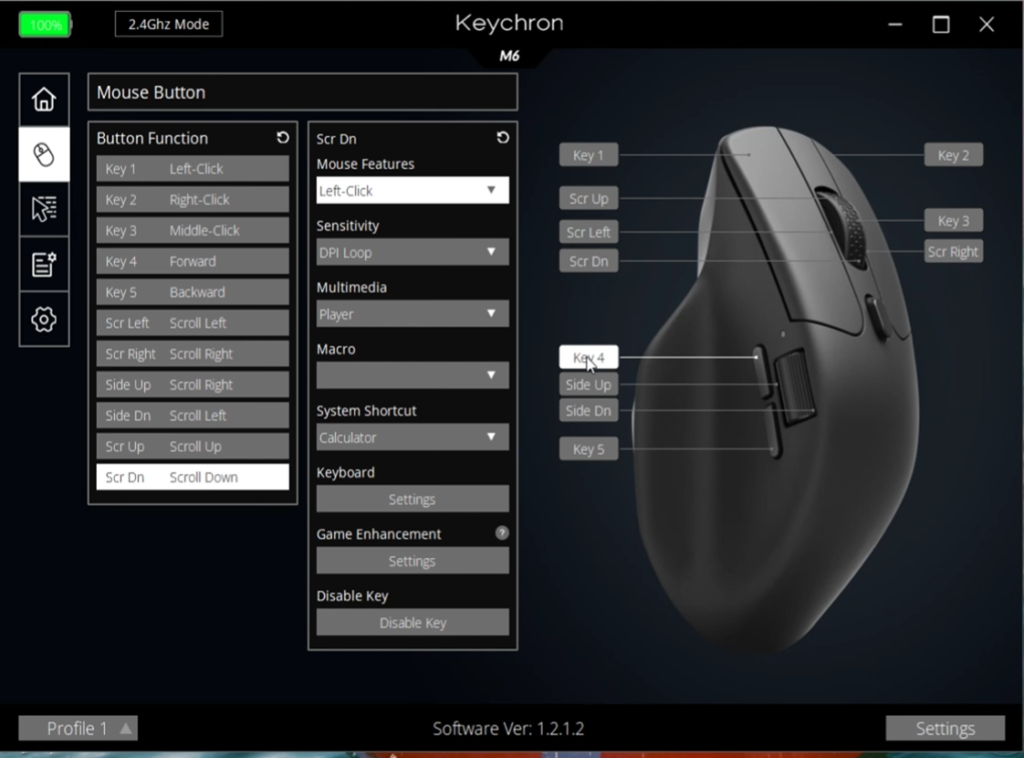Open Settings button at bottom right
The image size is (1024, 758).
945,728
